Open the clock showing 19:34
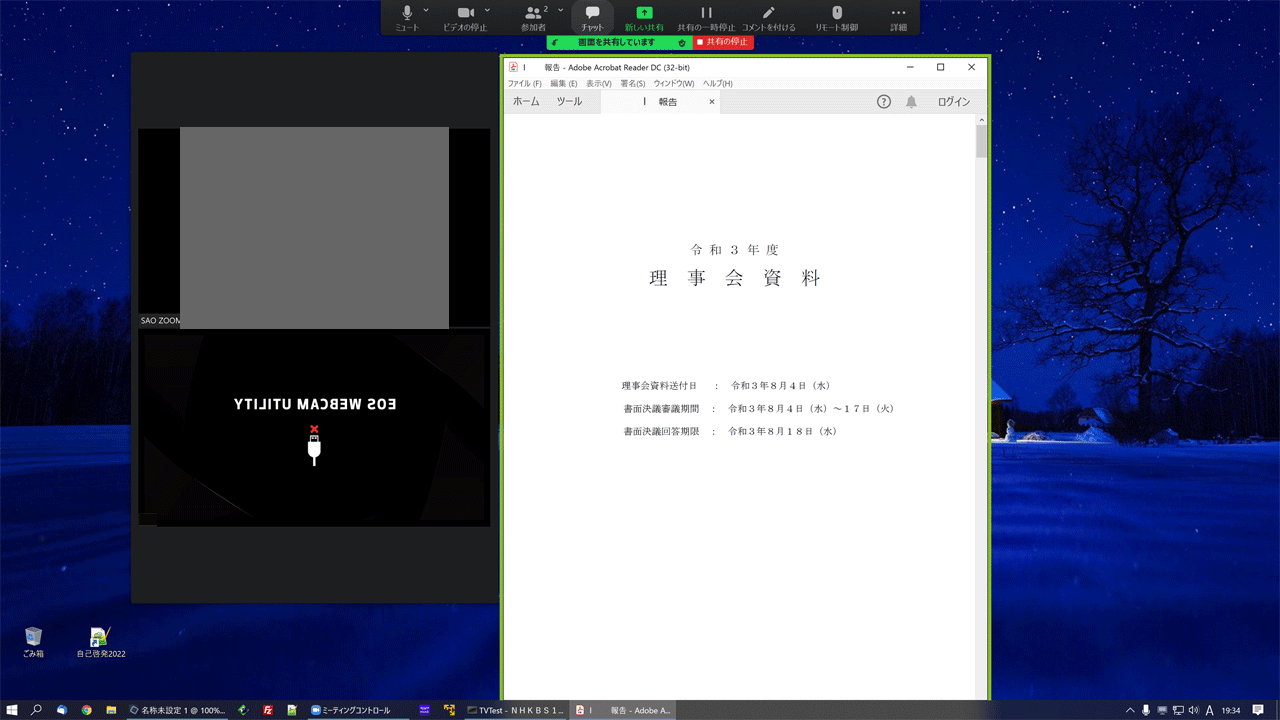This screenshot has width=1280, height=720. coord(1231,710)
